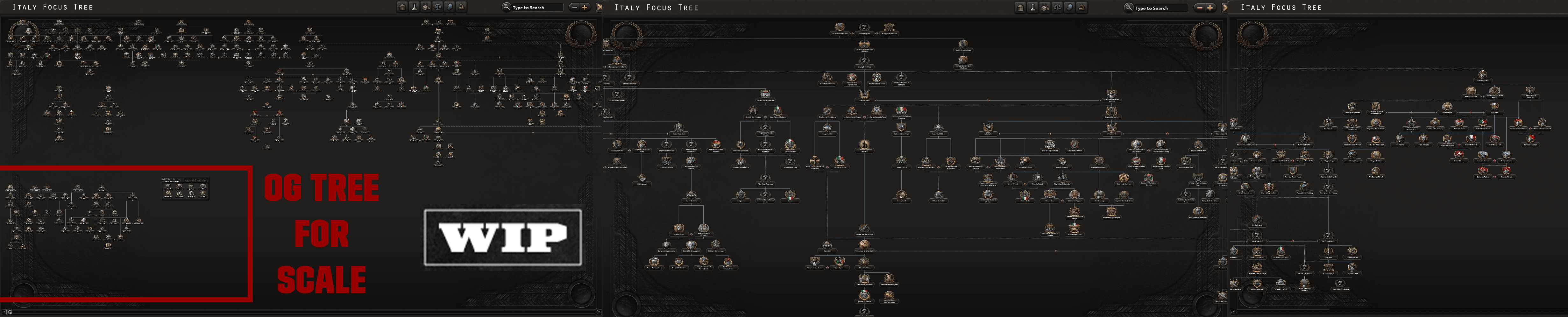
Task: Select The Fourth Shore focus
Action: tap(1025, 163)
